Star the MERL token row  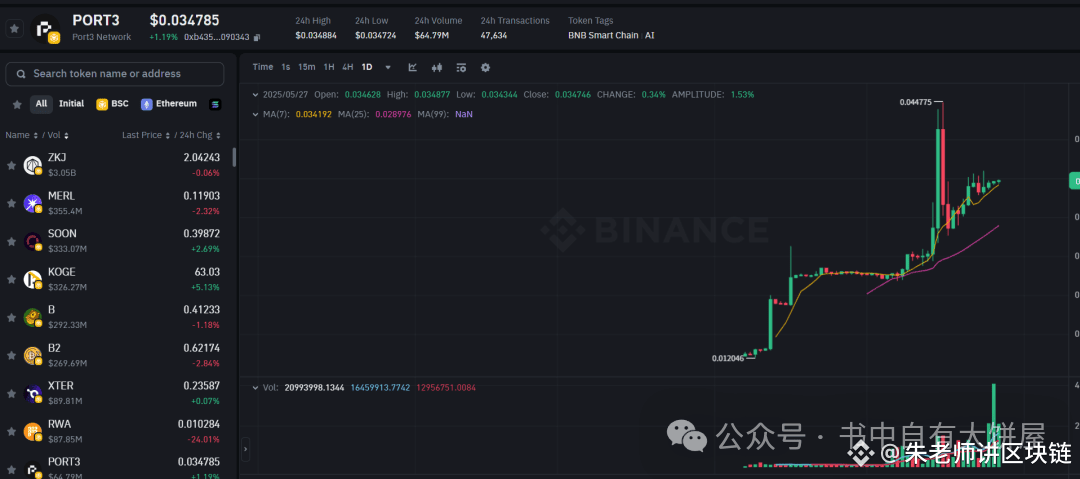pos(11,203)
